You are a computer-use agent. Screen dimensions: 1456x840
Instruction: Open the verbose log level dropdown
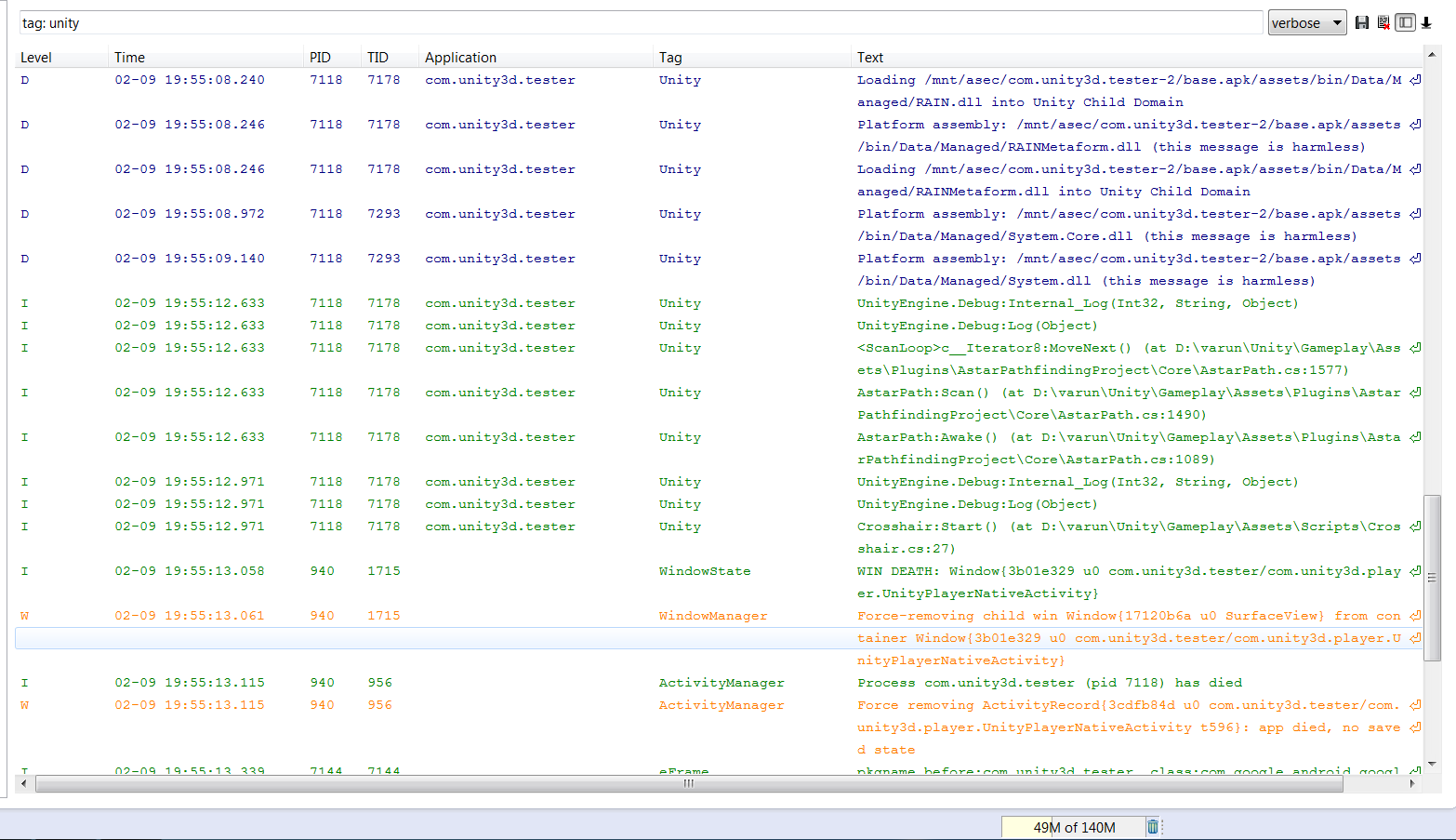click(x=1307, y=22)
